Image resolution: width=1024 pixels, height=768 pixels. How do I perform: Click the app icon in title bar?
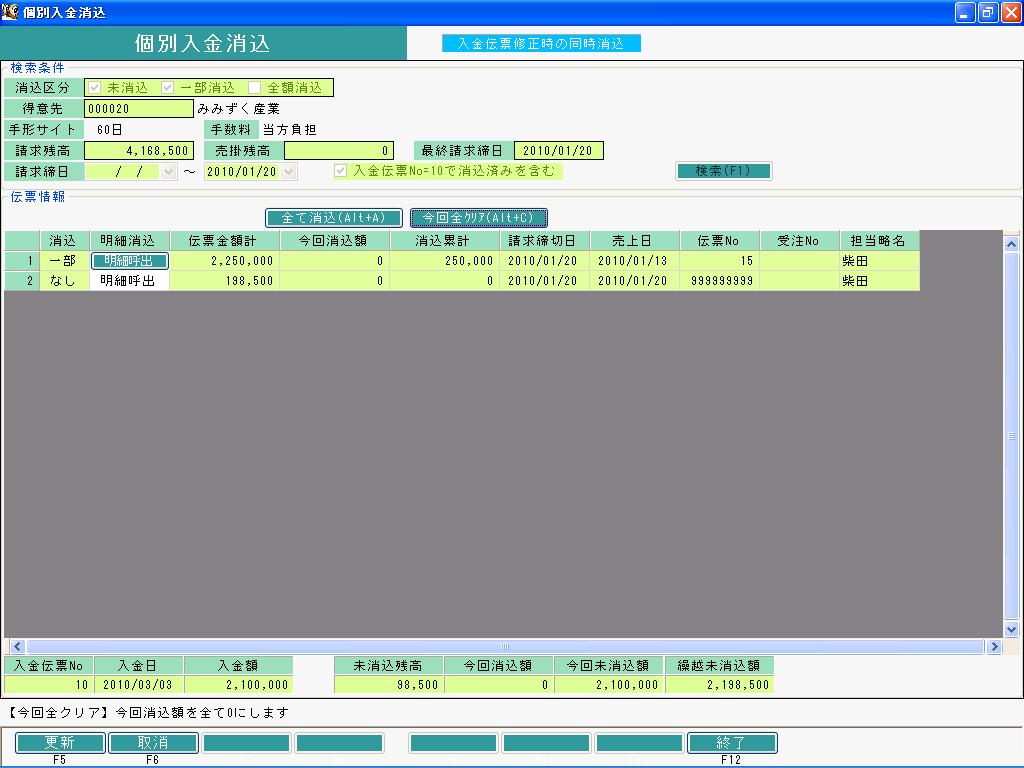(10, 11)
